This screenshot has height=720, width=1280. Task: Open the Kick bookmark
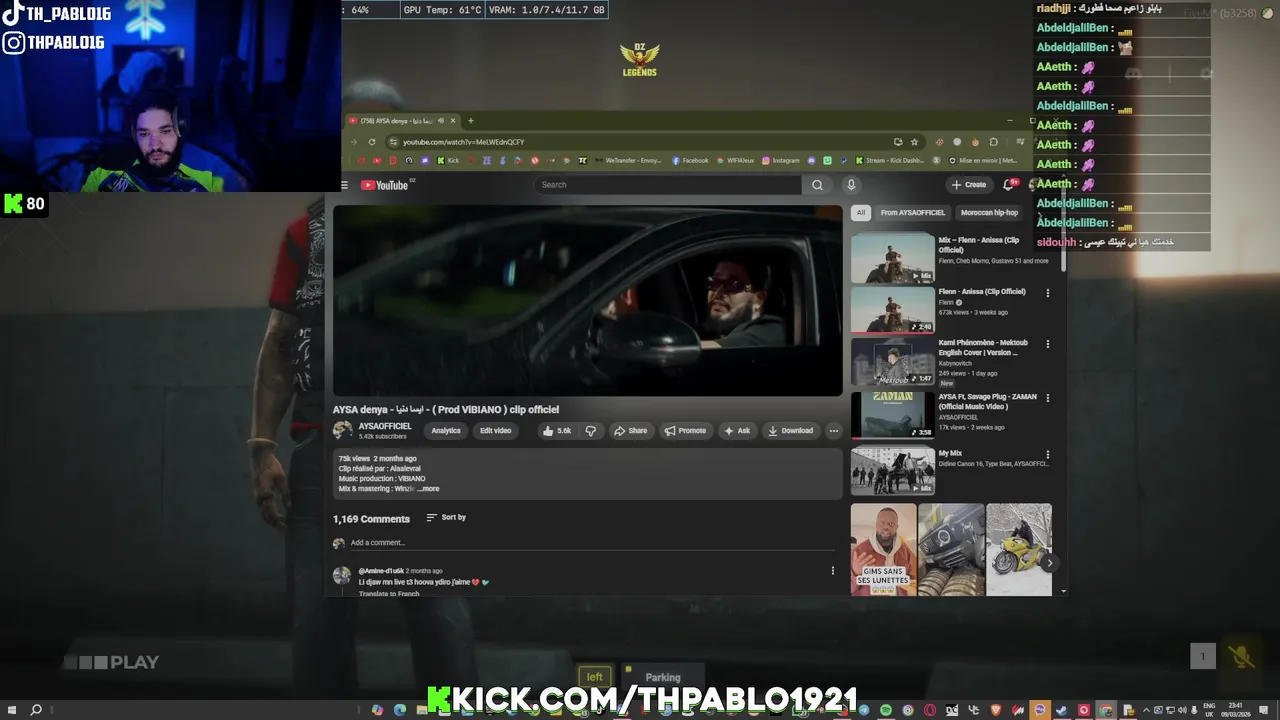448,160
